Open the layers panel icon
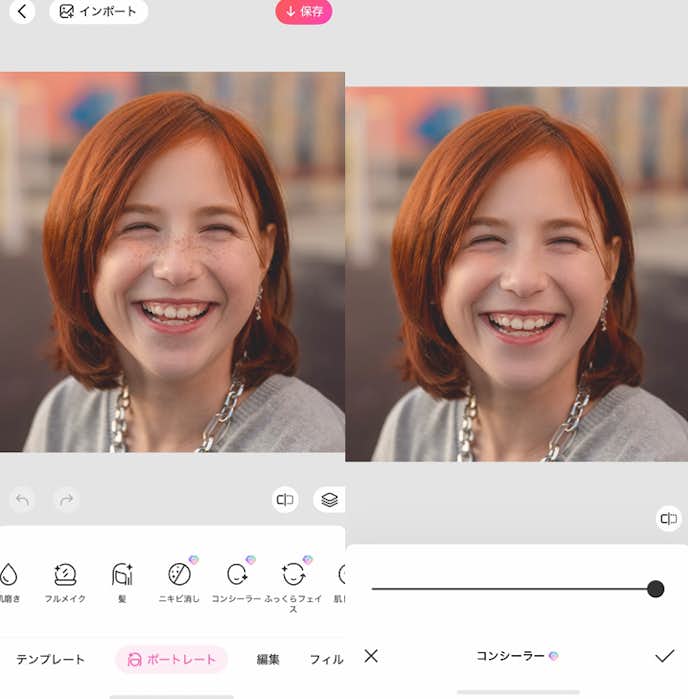688x699 pixels. 329,500
